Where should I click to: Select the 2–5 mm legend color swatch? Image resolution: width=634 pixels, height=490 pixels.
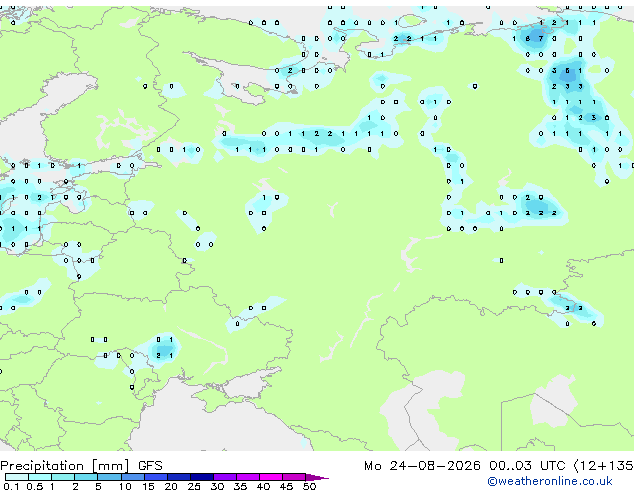pos(86,477)
